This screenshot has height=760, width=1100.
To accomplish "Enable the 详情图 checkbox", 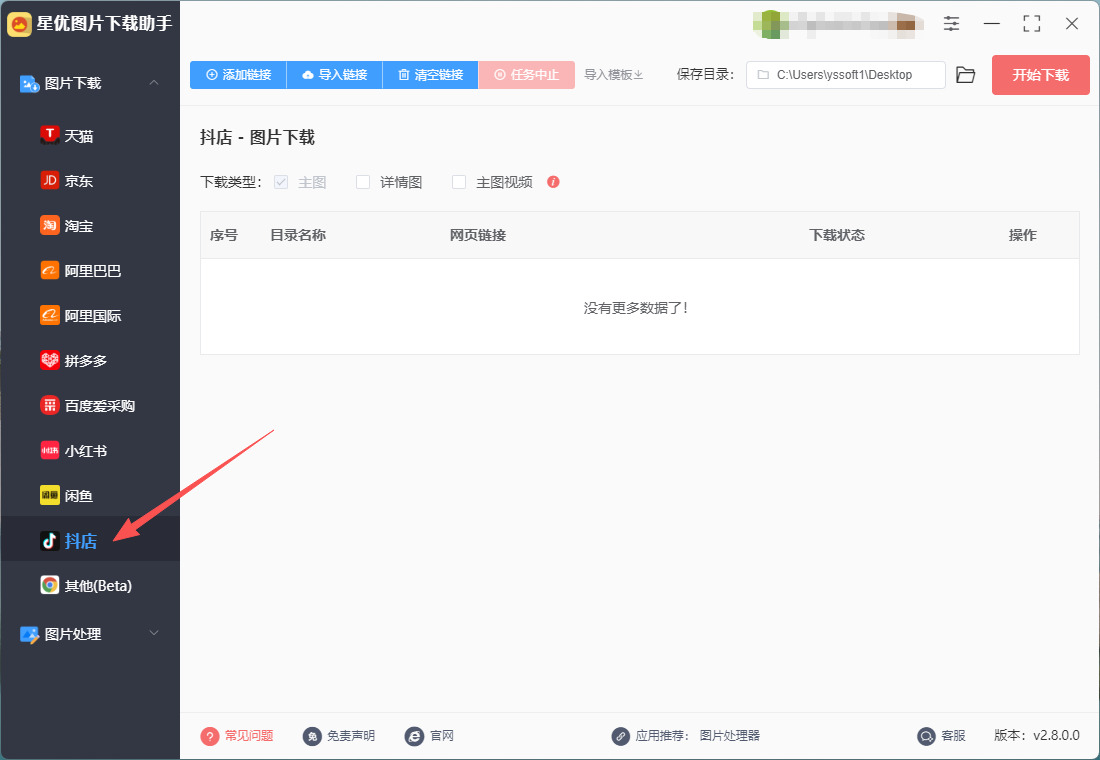I will [x=363, y=182].
